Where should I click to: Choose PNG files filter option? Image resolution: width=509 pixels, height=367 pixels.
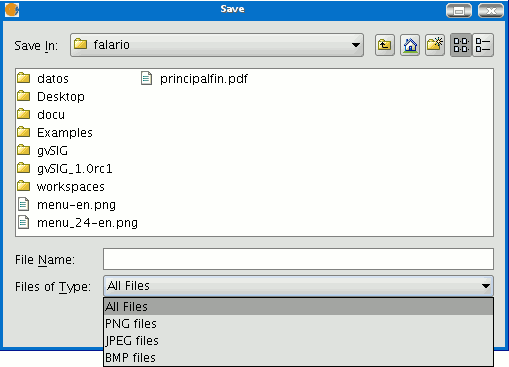298,324
